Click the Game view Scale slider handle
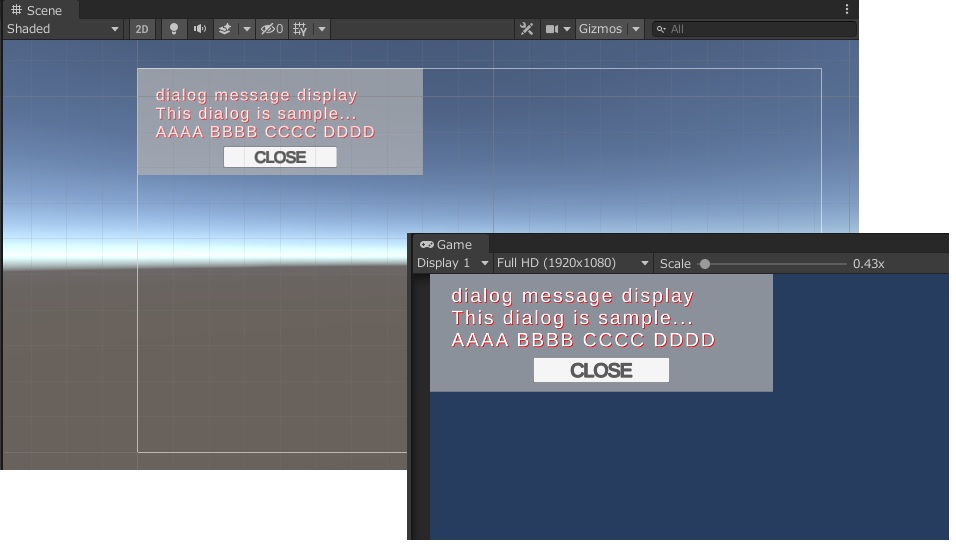The height and width of the screenshot is (550, 956). coord(705,264)
